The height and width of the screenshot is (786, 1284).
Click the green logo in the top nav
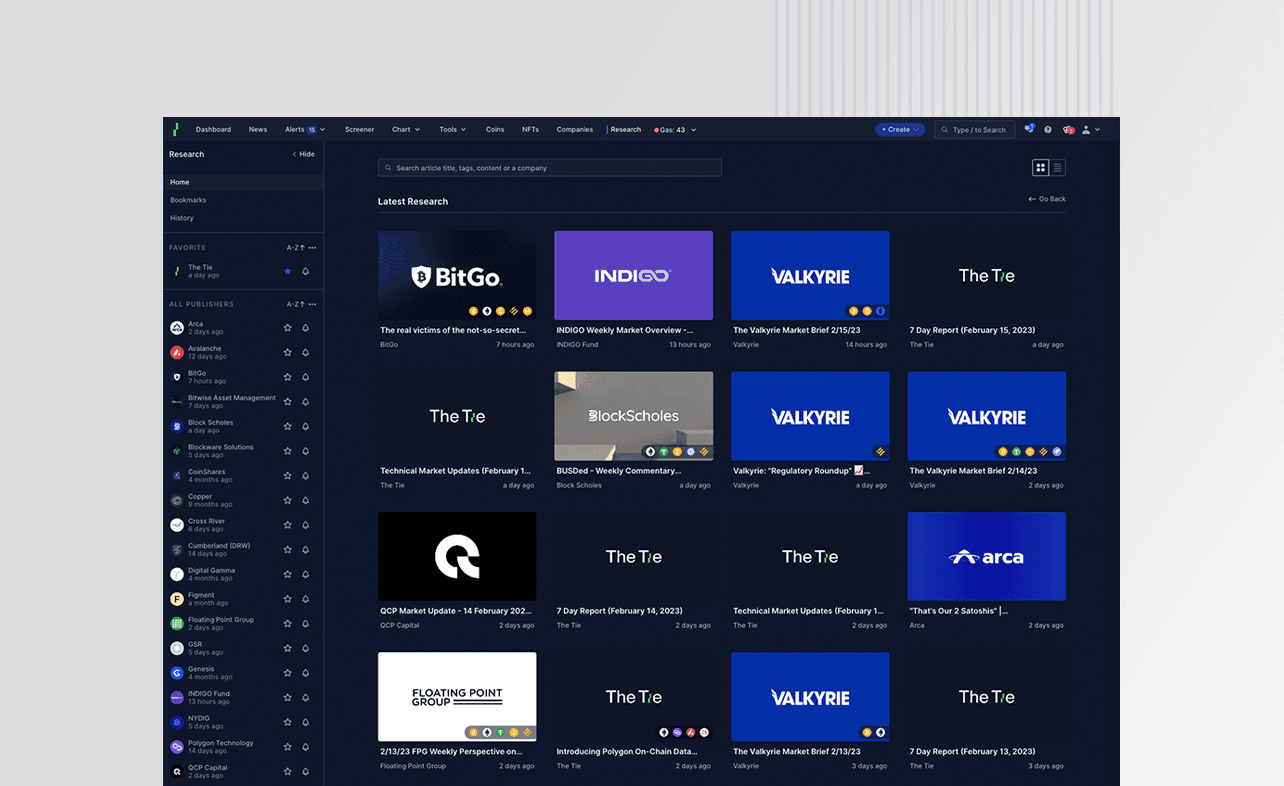pyautogui.click(x=176, y=129)
